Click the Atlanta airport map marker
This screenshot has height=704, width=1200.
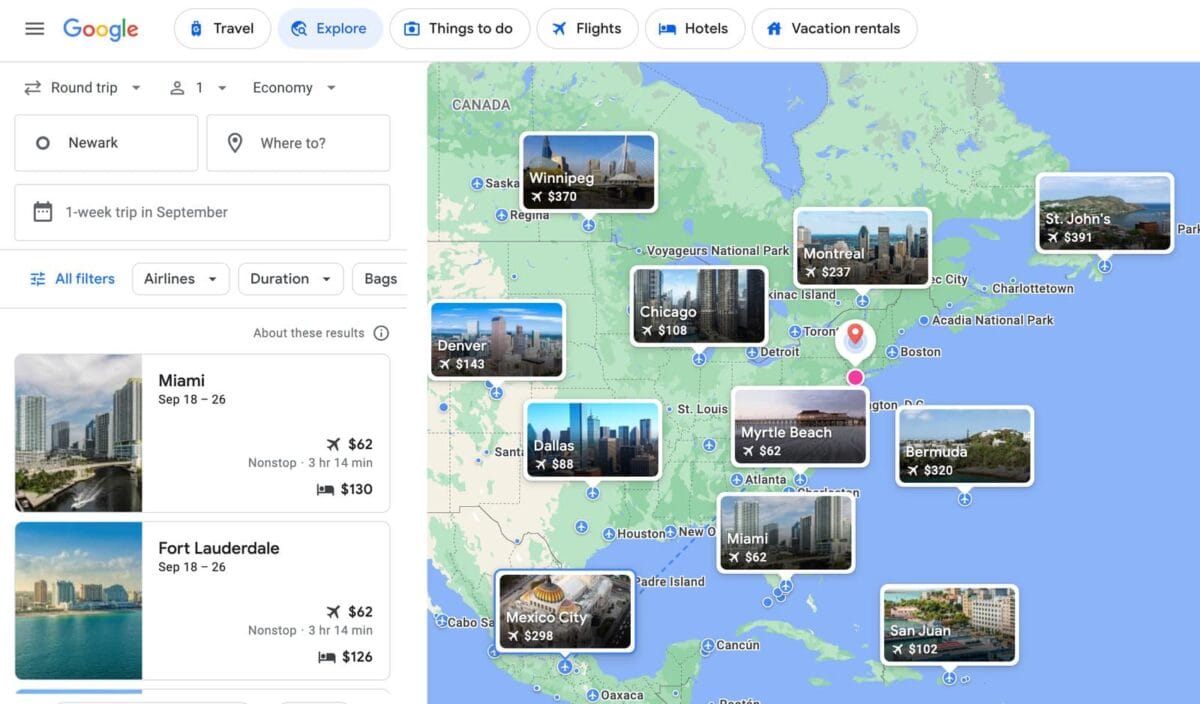(x=737, y=480)
